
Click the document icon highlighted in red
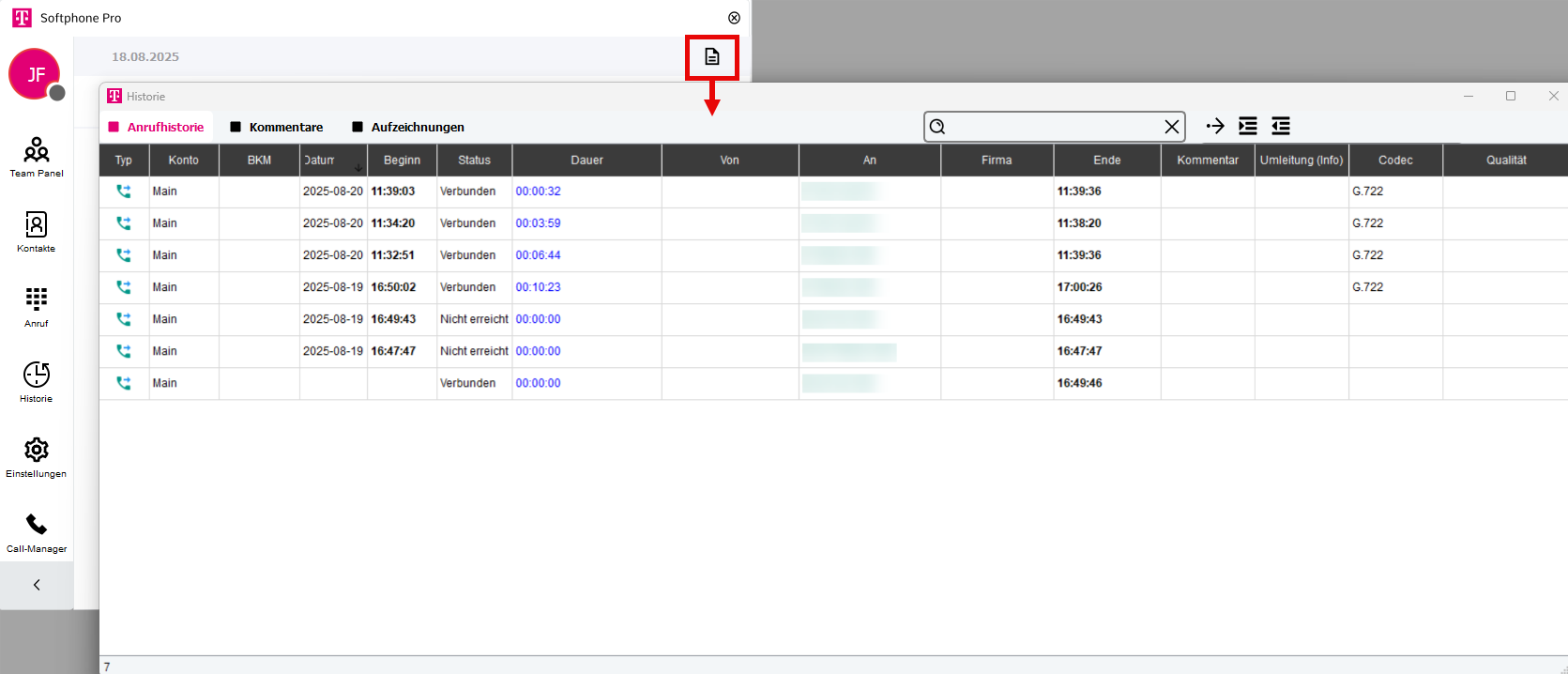(712, 57)
